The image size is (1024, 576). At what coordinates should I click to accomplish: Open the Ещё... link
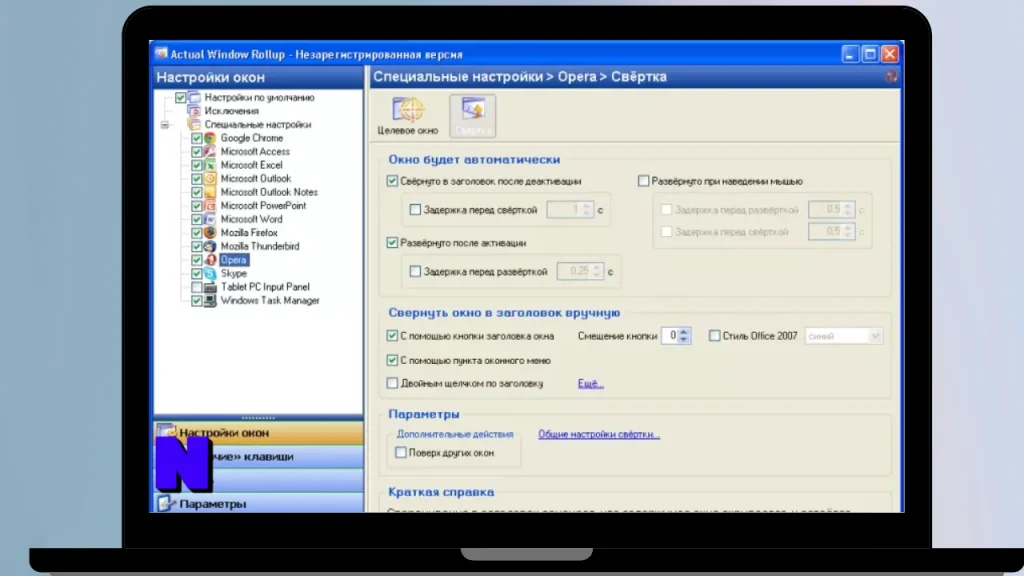click(590, 383)
